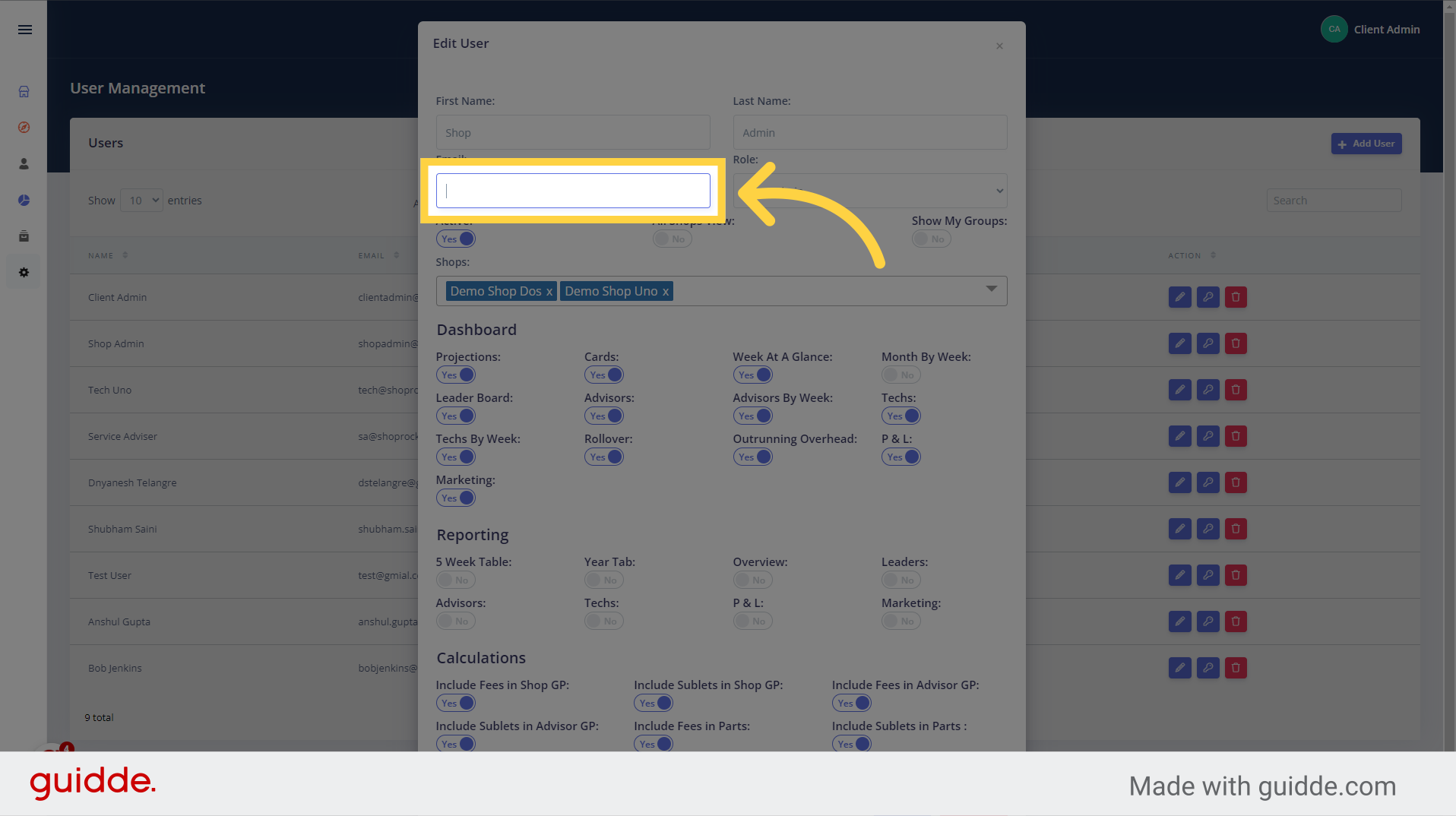Click the Search users field
Image resolution: width=1456 pixels, height=816 pixels.
click(x=1334, y=201)
